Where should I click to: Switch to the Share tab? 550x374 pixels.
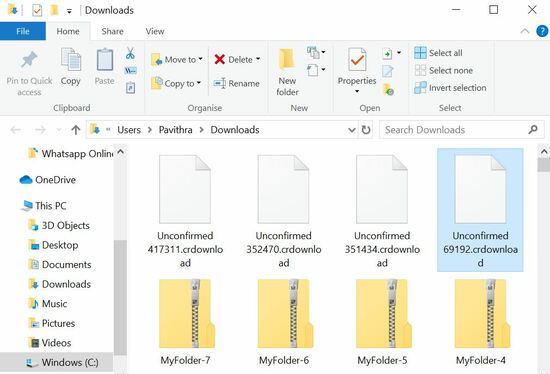(112, 31)
